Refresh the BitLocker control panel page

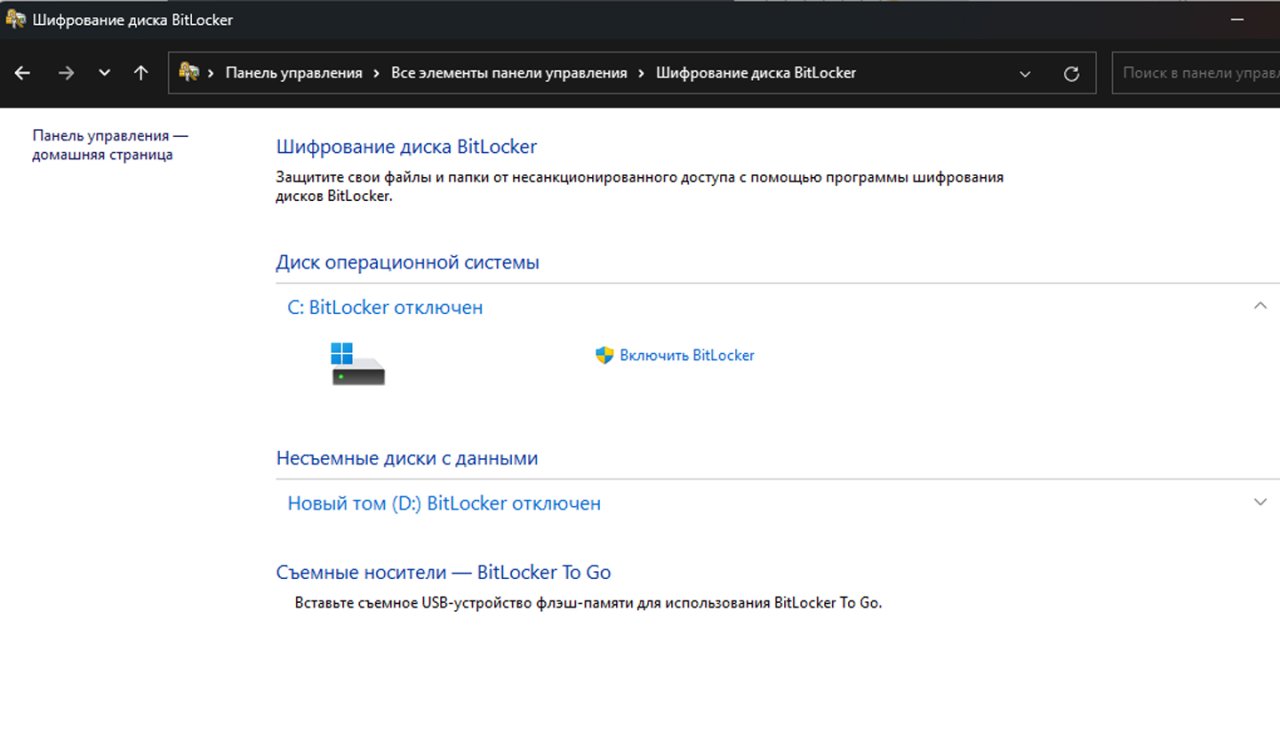1071,73
